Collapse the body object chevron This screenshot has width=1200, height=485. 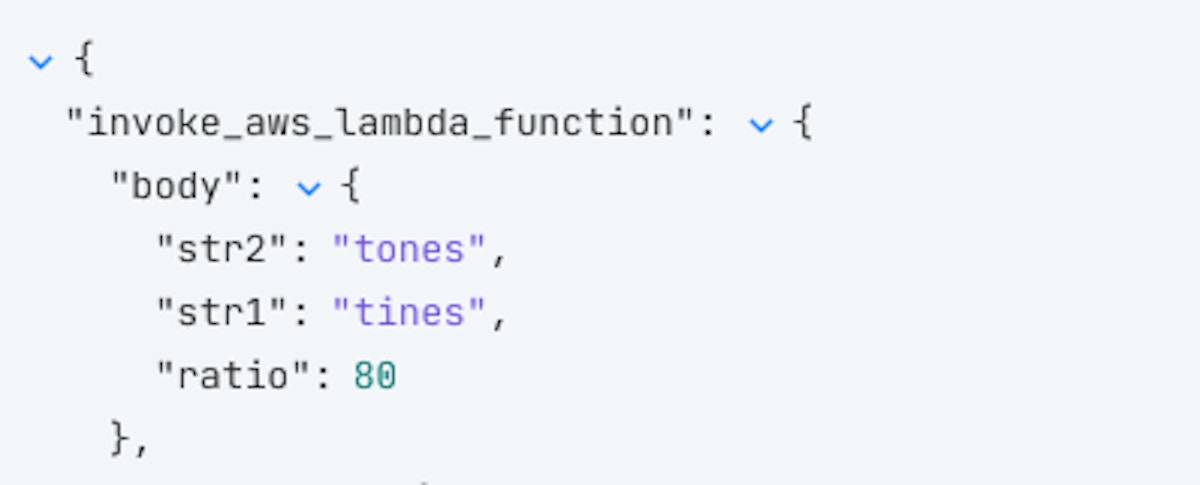(309, 188)
